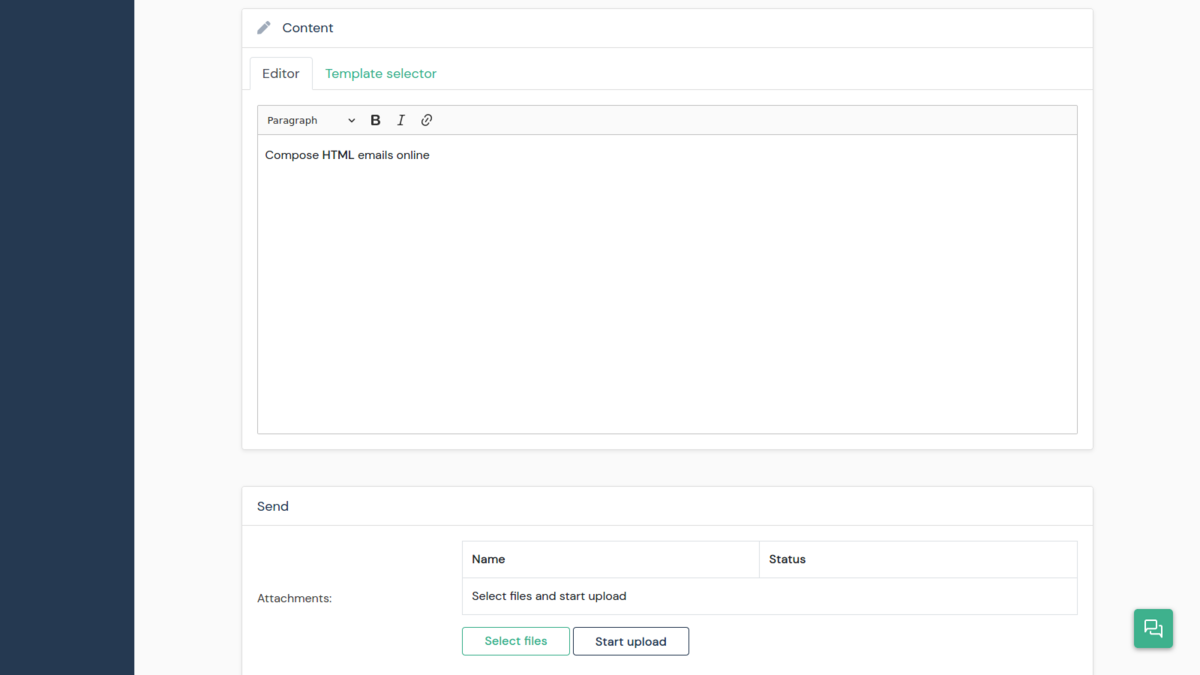Click the 'Select files and start upload' row
The image size is (1200, 675).
(770, 596)
